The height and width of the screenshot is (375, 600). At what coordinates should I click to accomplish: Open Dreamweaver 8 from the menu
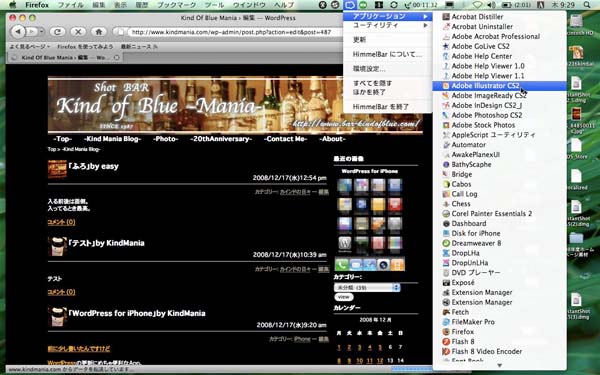[x=499, y=243]
